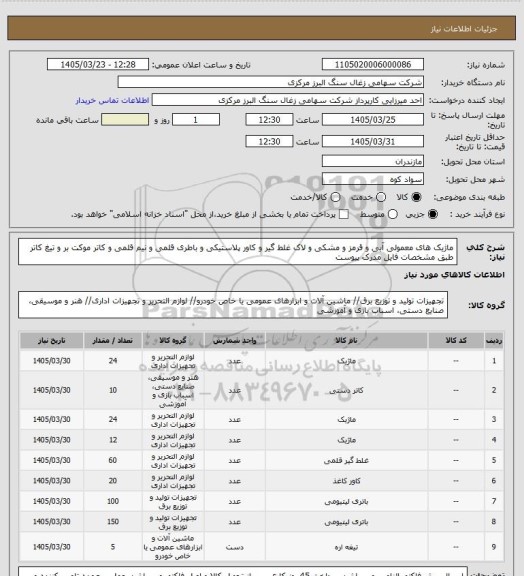The image size is (524, 576).
Task: Toggle the اسناد خزانه اسلامی payment checkbox
Action: point(344,214)
